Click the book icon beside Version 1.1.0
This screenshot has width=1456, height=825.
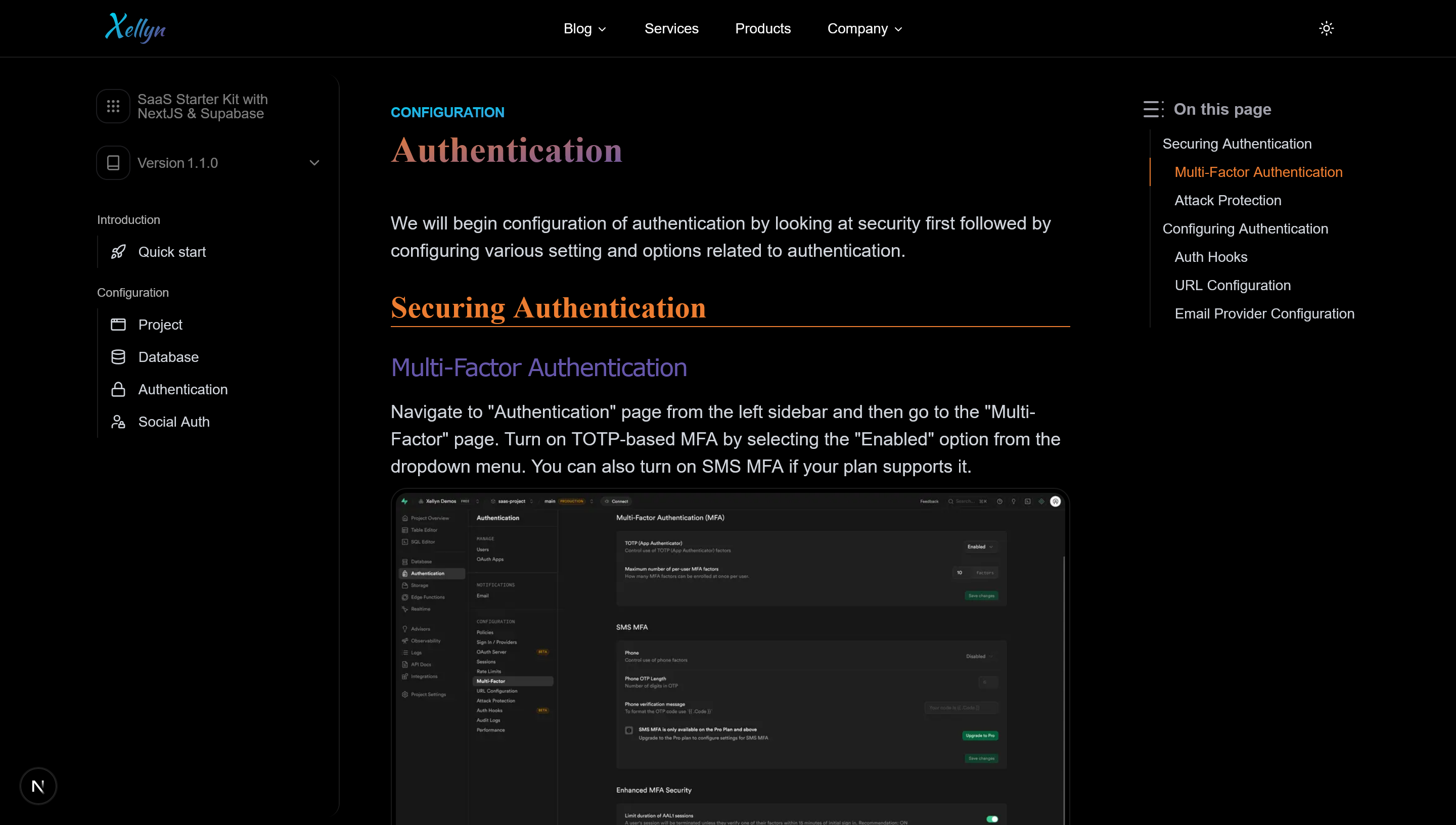(x=113, y=163)
